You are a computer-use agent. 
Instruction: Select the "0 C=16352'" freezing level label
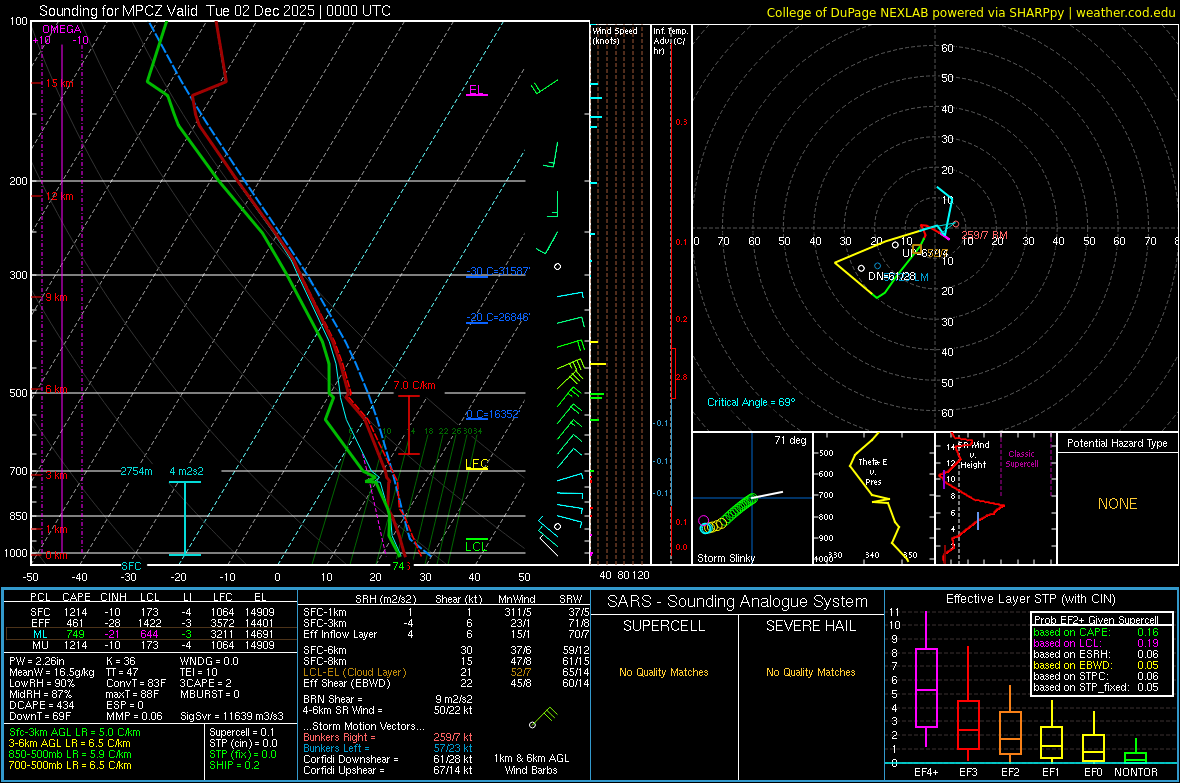click(x=493, y=414)
